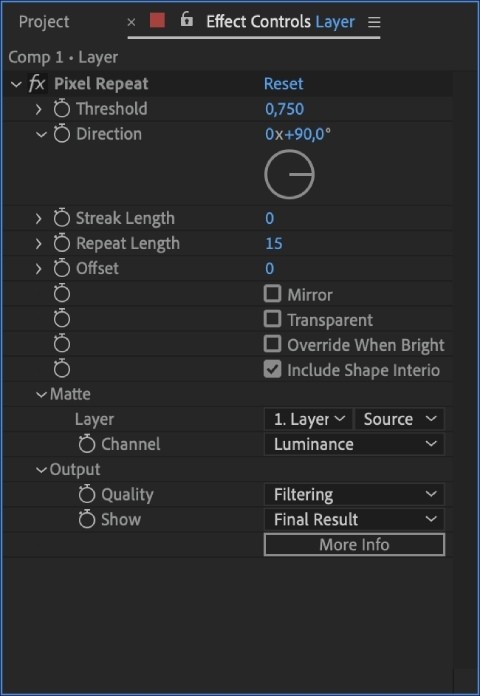Enable the Repeat Length stopwatch
The image size is (480, 696).
coord(62,243)
